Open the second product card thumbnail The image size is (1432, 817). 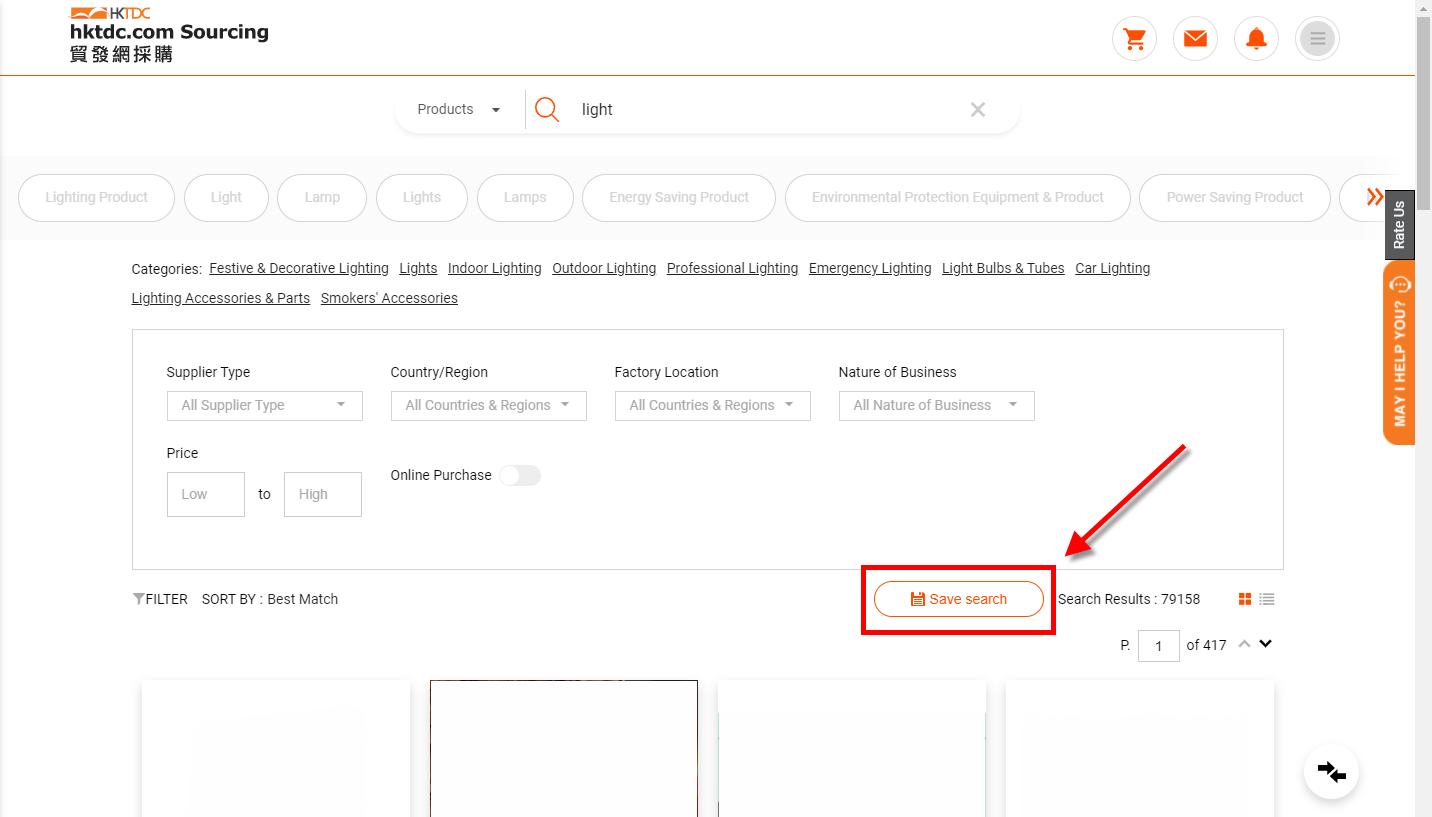click(564, 748)
